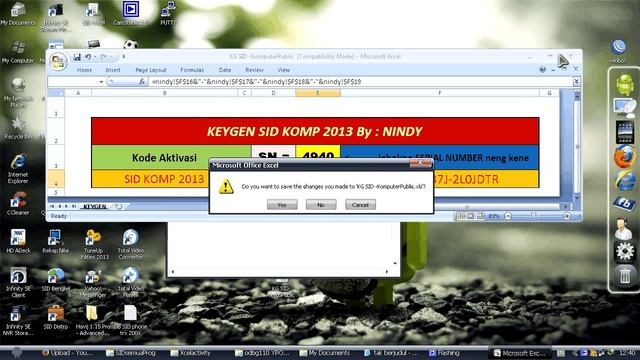Go to the first sheet with navigation arrow
This screenshot has width=640, height=360.
click(x=52, y=207)
